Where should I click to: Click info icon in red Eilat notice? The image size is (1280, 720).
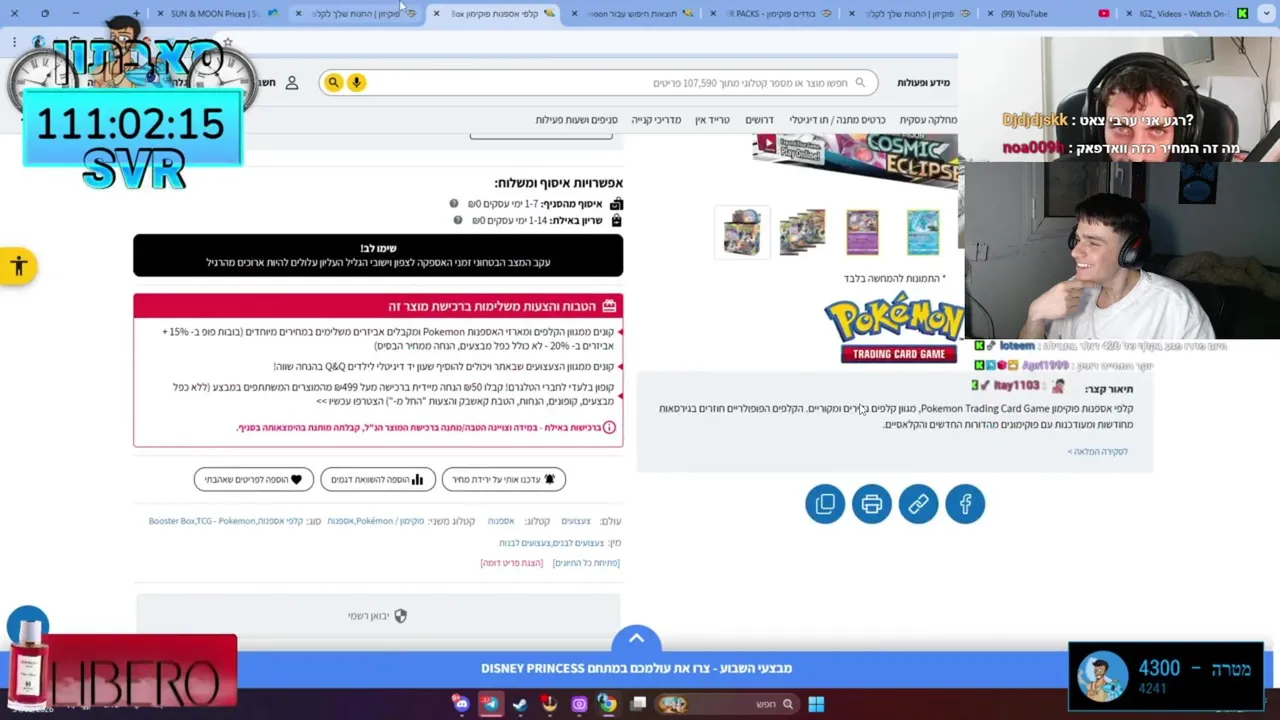pyautogui.click(x=609, y=428)
